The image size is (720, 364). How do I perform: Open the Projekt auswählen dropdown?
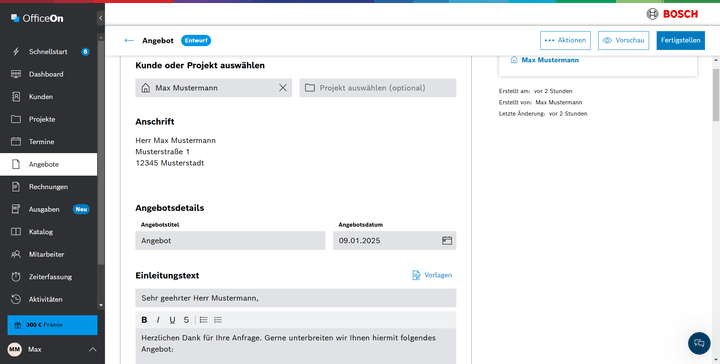point(378,88)
